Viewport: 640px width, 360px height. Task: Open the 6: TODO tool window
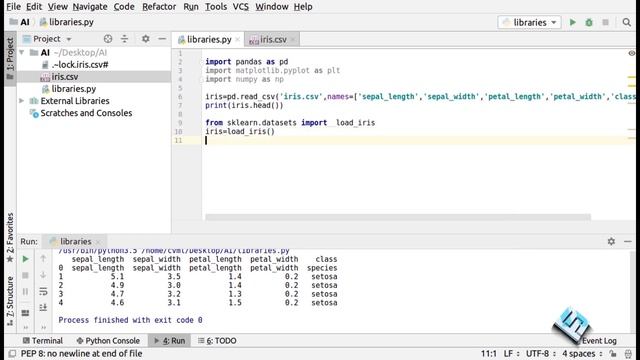click(217, 340)
